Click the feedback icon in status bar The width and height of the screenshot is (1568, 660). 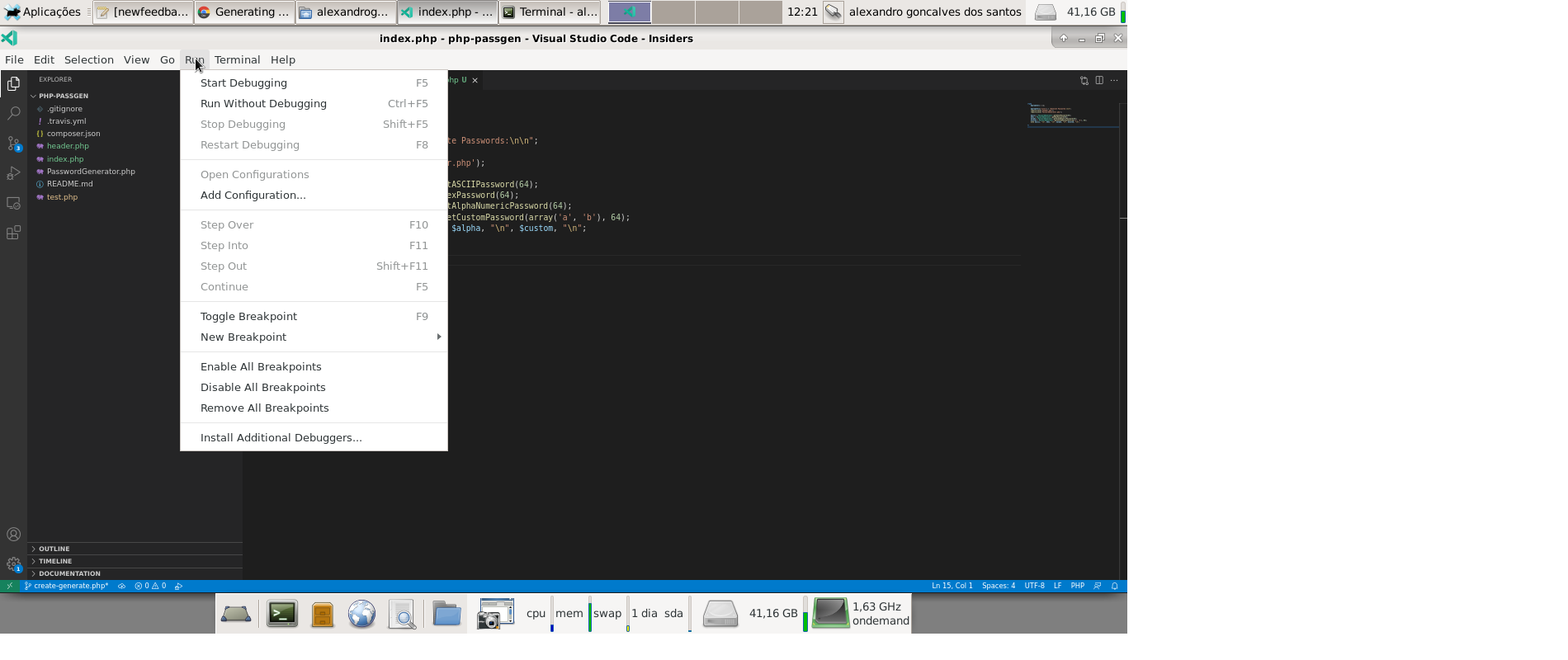[x=1097, y=586]
